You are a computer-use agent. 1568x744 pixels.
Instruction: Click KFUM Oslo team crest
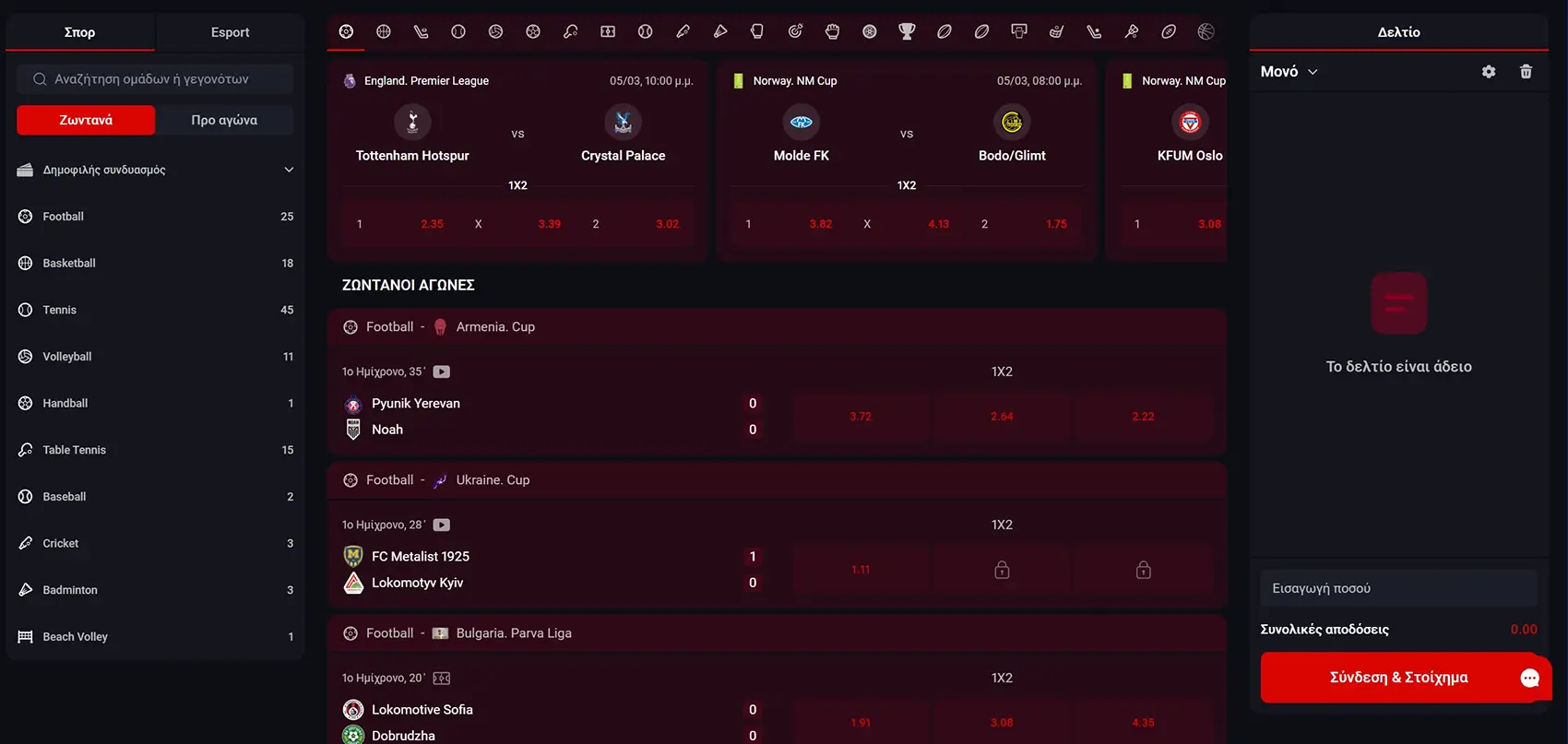(1191, 122)
